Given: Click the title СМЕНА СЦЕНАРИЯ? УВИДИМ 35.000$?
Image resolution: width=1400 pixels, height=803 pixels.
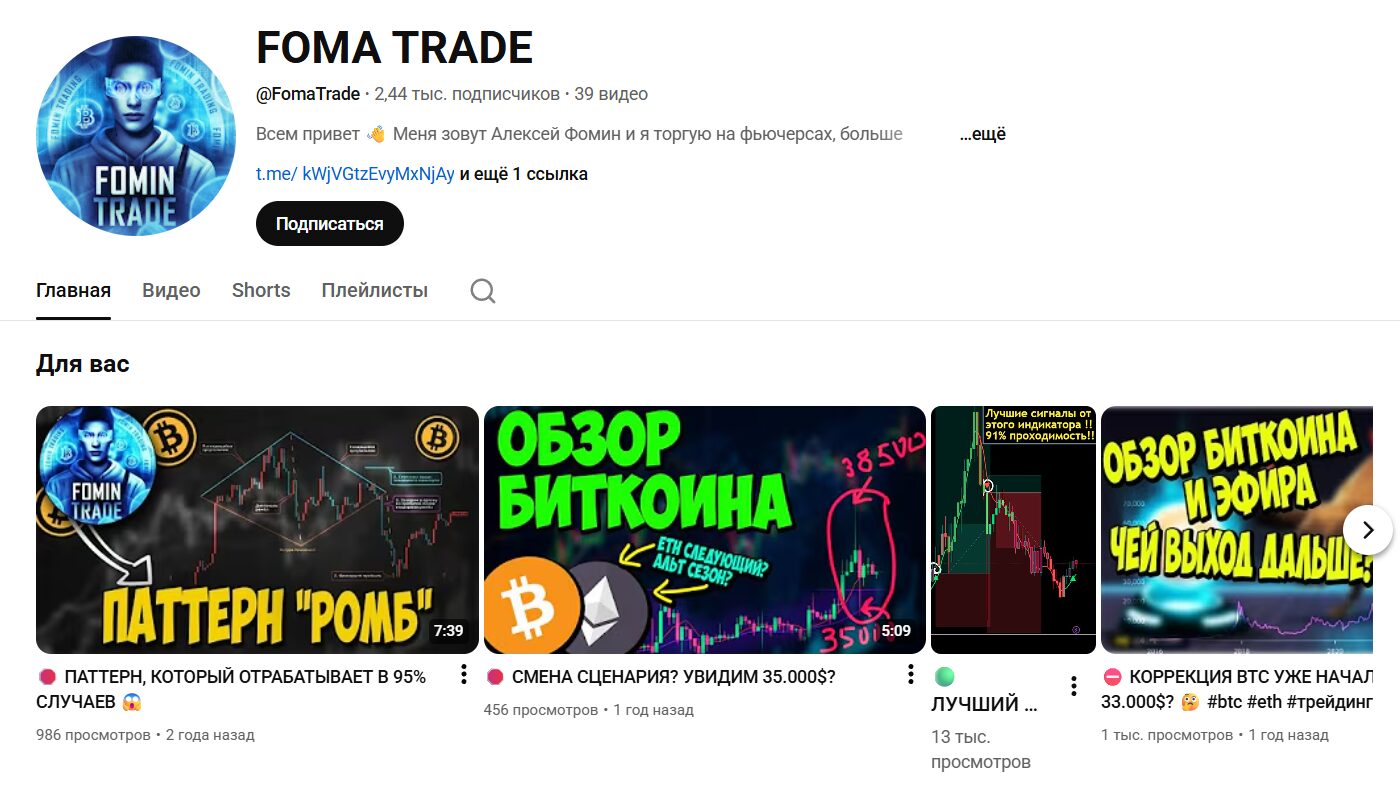Looking at the screenshot, I should (x=673, y=677).
